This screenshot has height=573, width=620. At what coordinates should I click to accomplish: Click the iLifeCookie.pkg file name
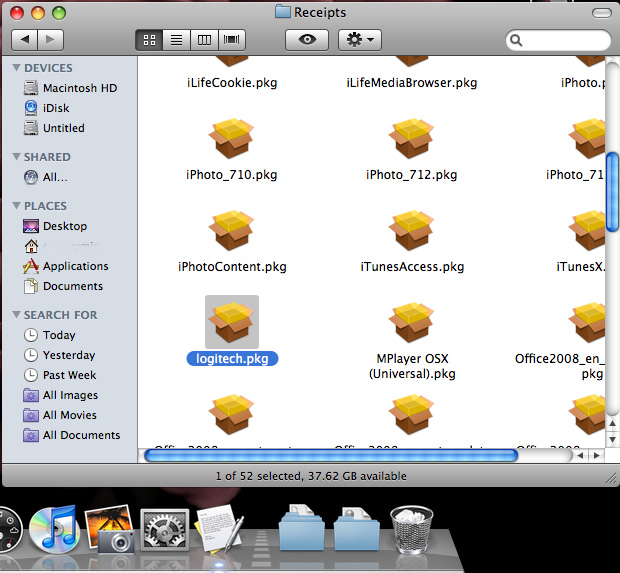[232, 83]
